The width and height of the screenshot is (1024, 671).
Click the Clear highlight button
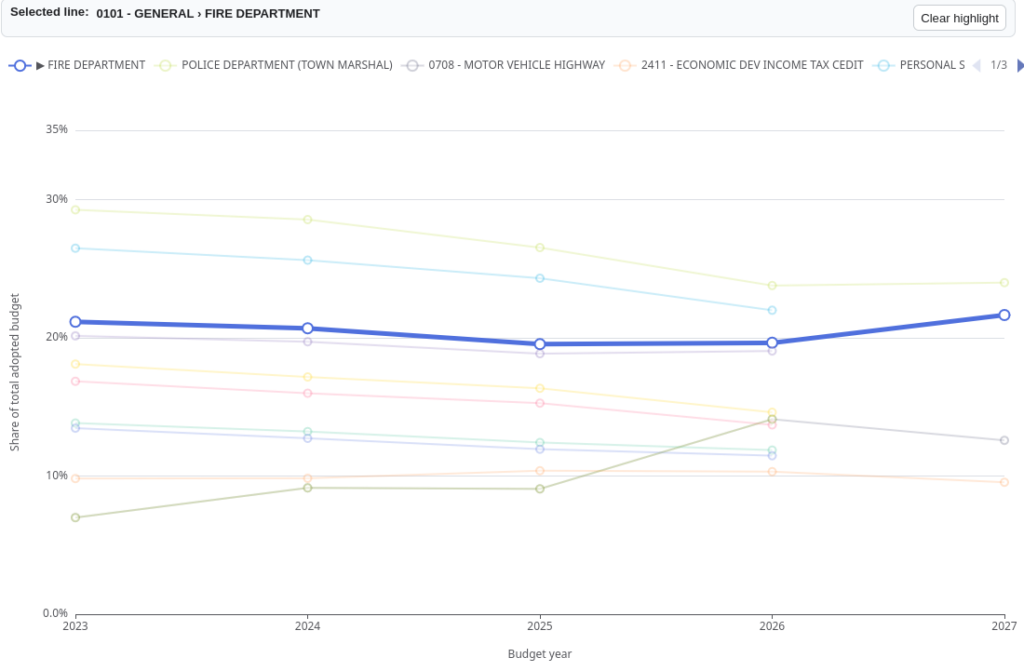[959, 18]
